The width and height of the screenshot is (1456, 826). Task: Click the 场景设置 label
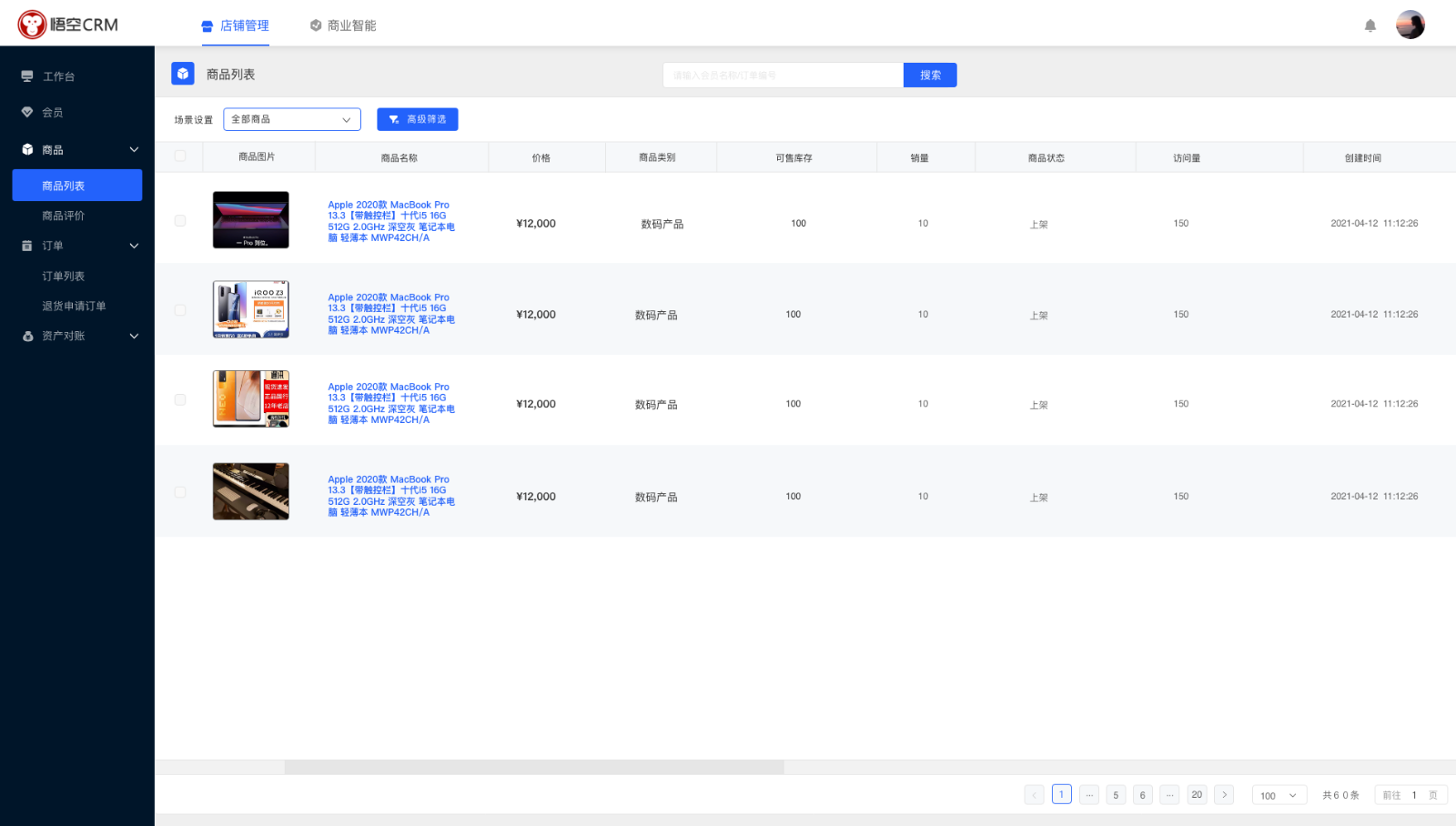pyautogui.click(x=194, y=120)
